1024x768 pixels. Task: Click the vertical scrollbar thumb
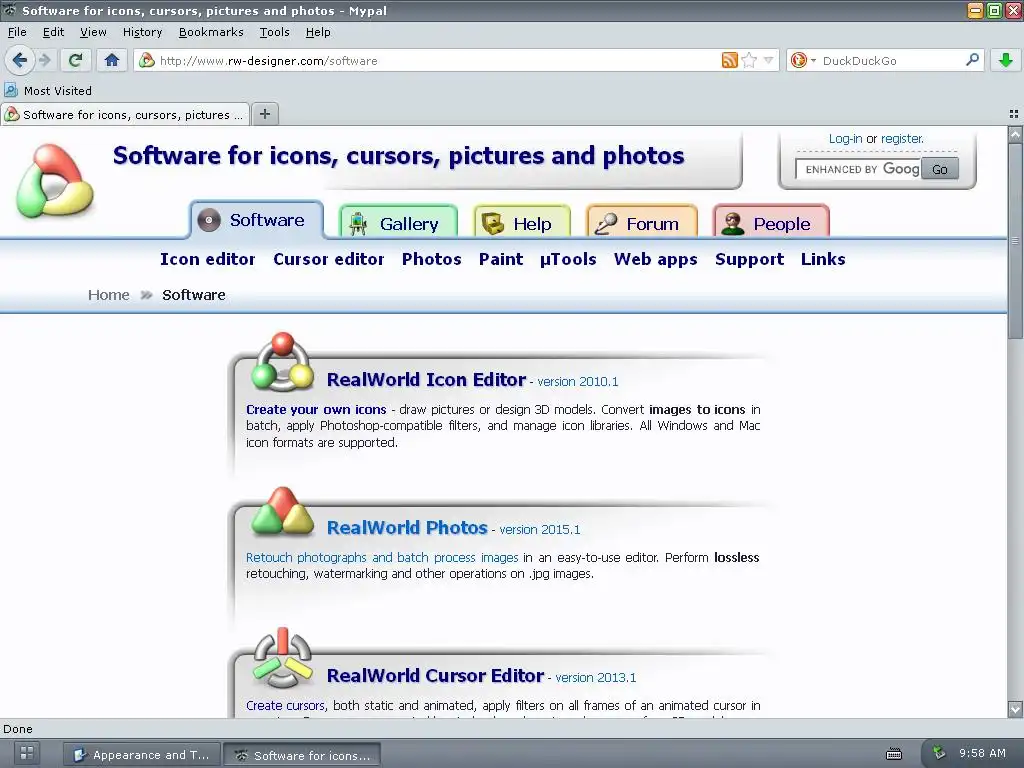point(1015,240)
